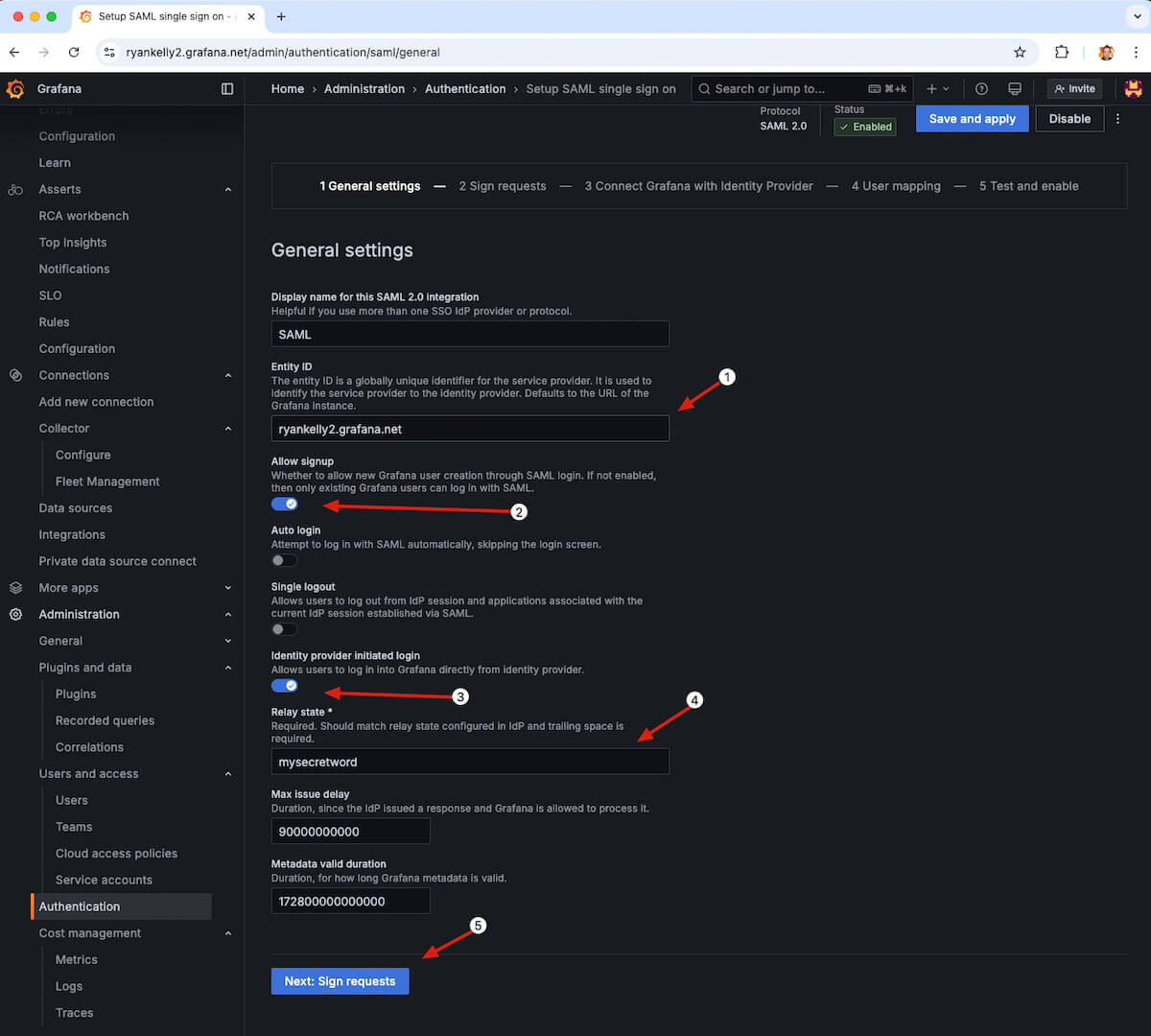The width and height of the screenshot is (1151, 1036).
Task: Open RCA workbench in sidebar
Action: tap(83, 216)
